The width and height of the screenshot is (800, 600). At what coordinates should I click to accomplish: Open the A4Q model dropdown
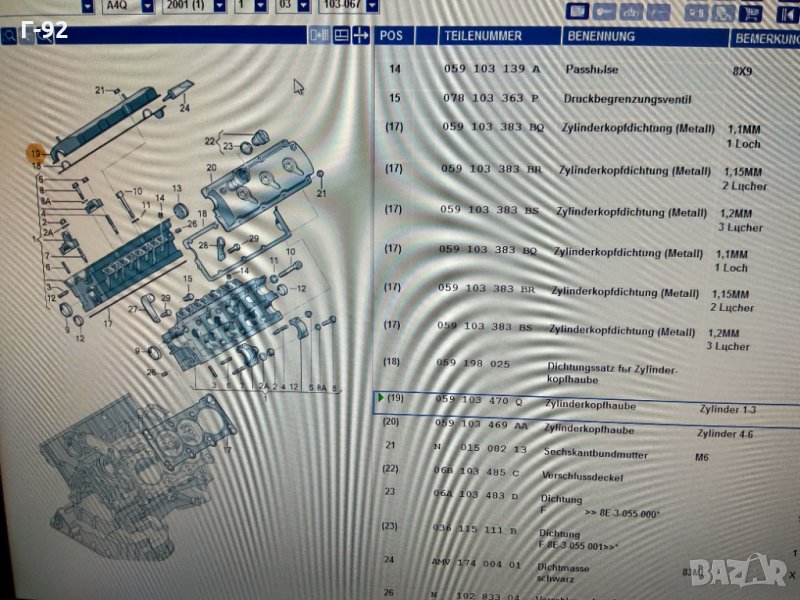click(x=147, y=6)
